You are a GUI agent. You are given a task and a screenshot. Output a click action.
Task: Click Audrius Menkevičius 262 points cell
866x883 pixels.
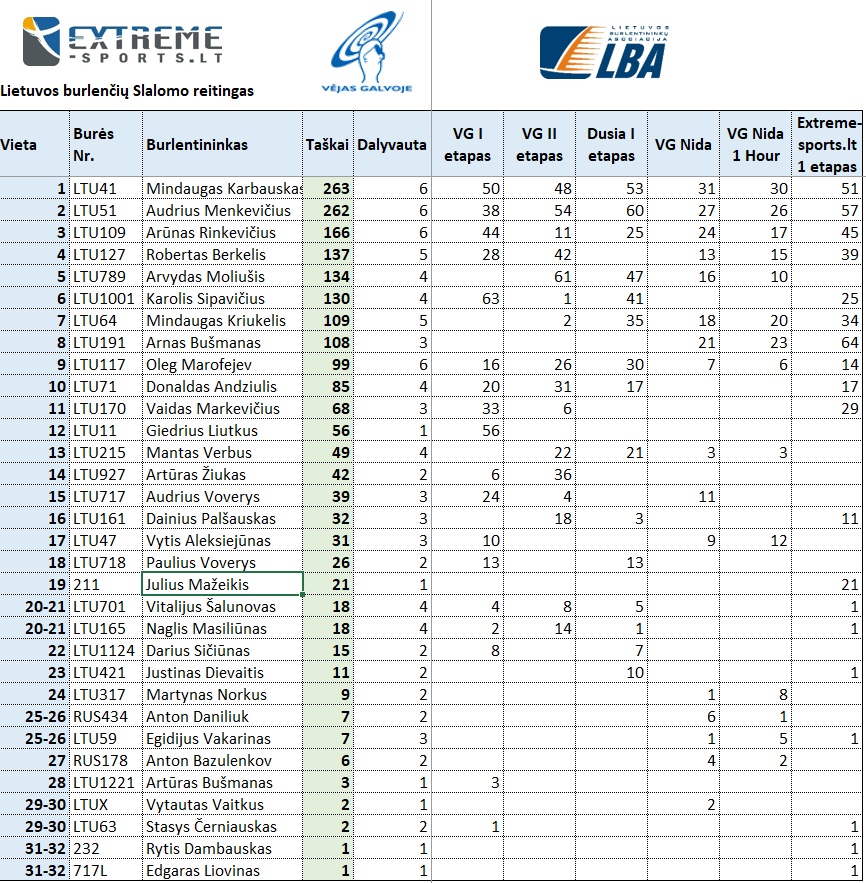point(328,210)
